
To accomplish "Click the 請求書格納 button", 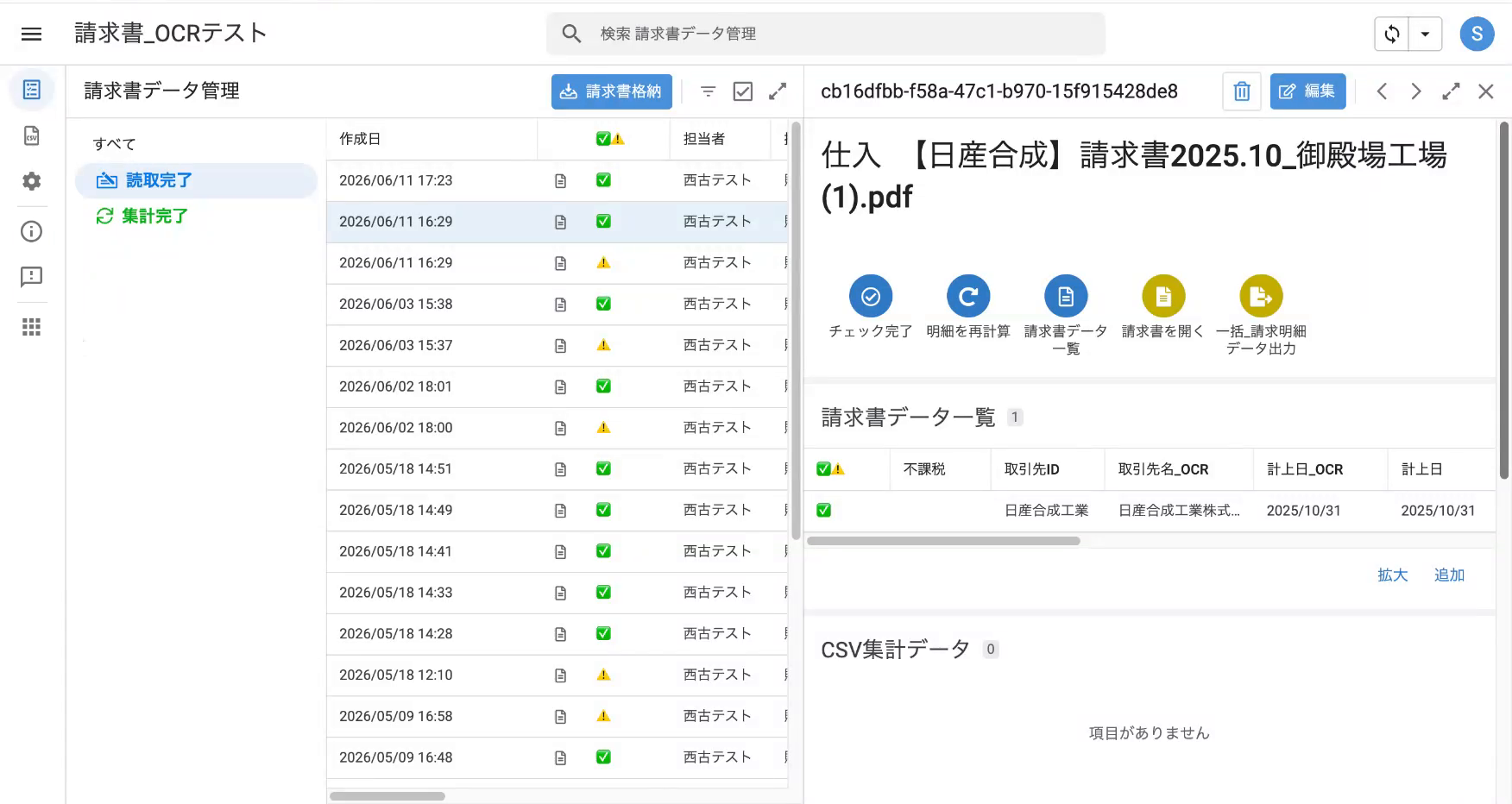I will click(x=611, y=91).
